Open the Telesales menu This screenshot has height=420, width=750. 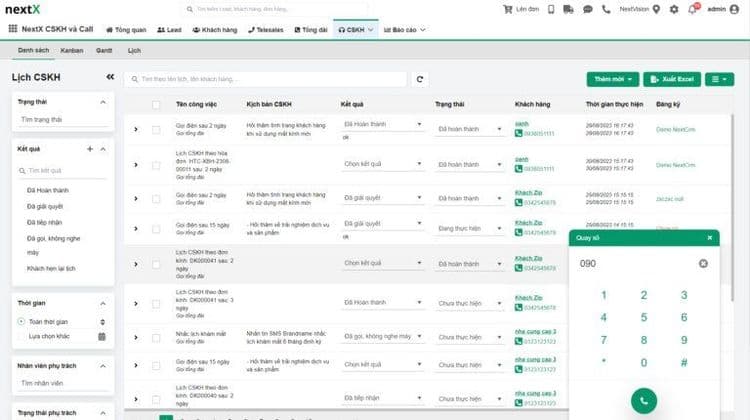(x=264, y=30)
